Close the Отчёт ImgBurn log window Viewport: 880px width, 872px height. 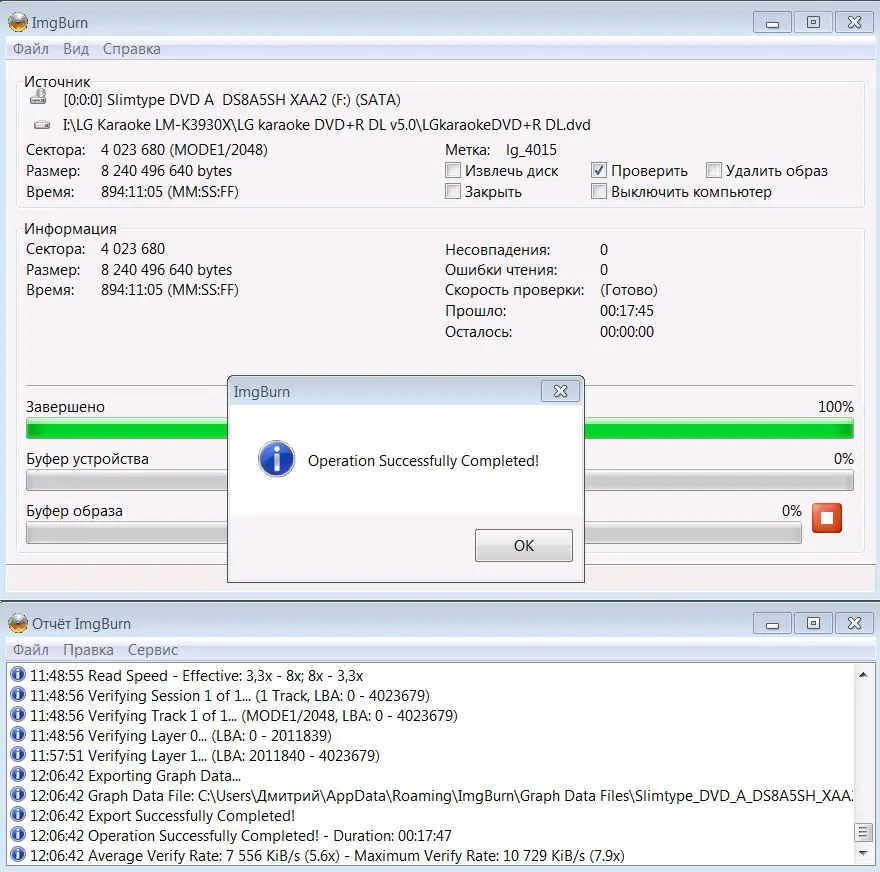coord(854,623)
